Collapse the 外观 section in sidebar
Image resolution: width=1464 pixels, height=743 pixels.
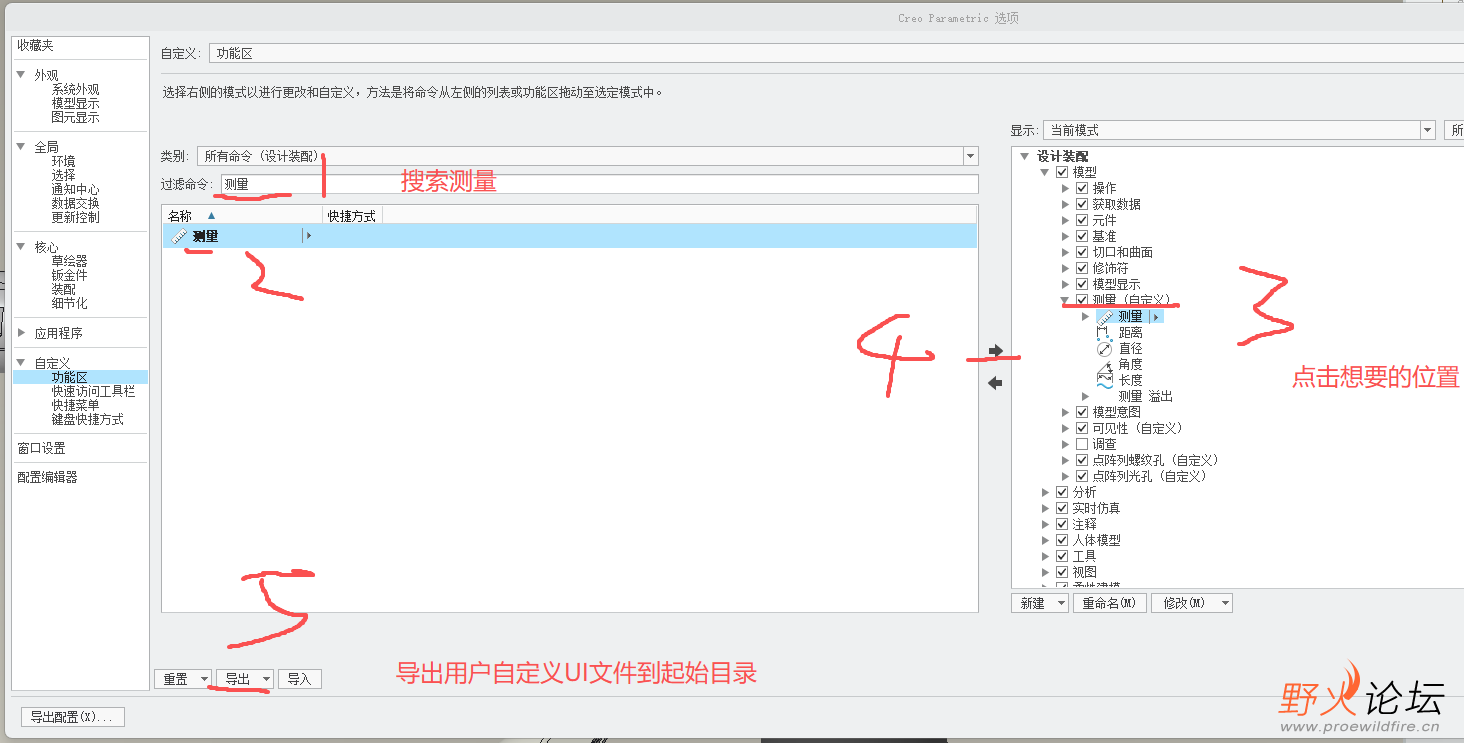point(21,75)
